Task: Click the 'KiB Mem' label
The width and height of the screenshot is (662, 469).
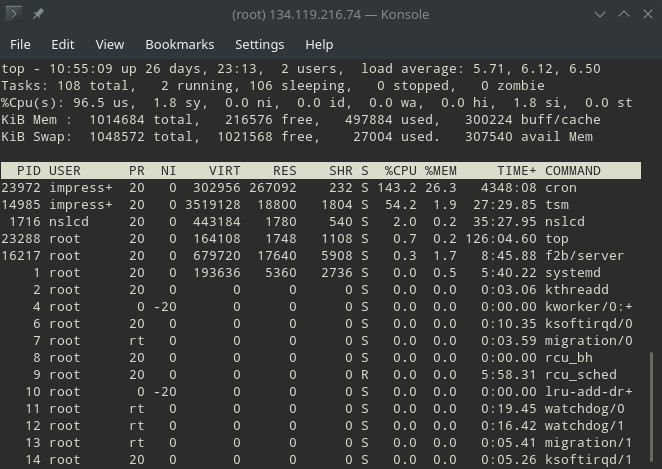Action: pos(29,119)
